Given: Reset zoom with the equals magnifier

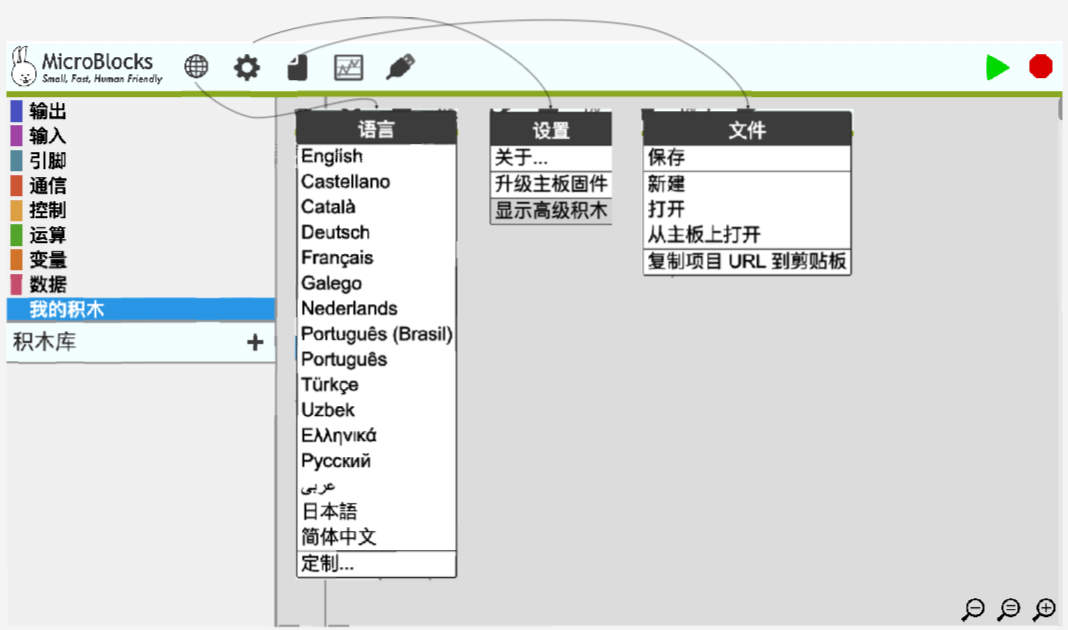Looking at the screenshot, I should 1009,609.
